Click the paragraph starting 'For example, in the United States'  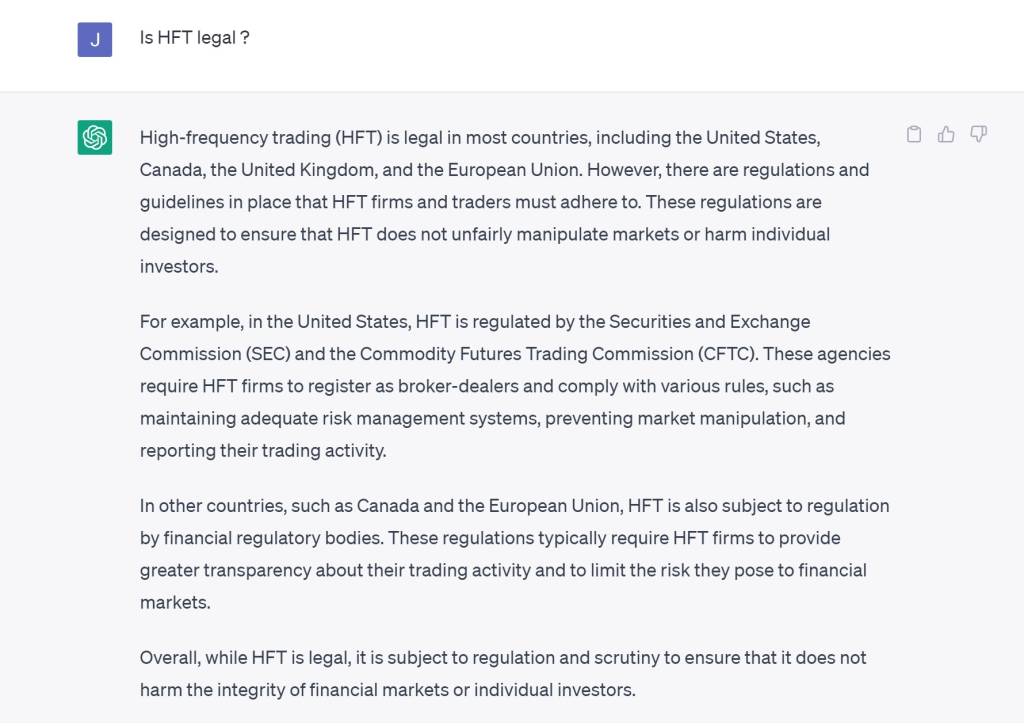[515, 386]
